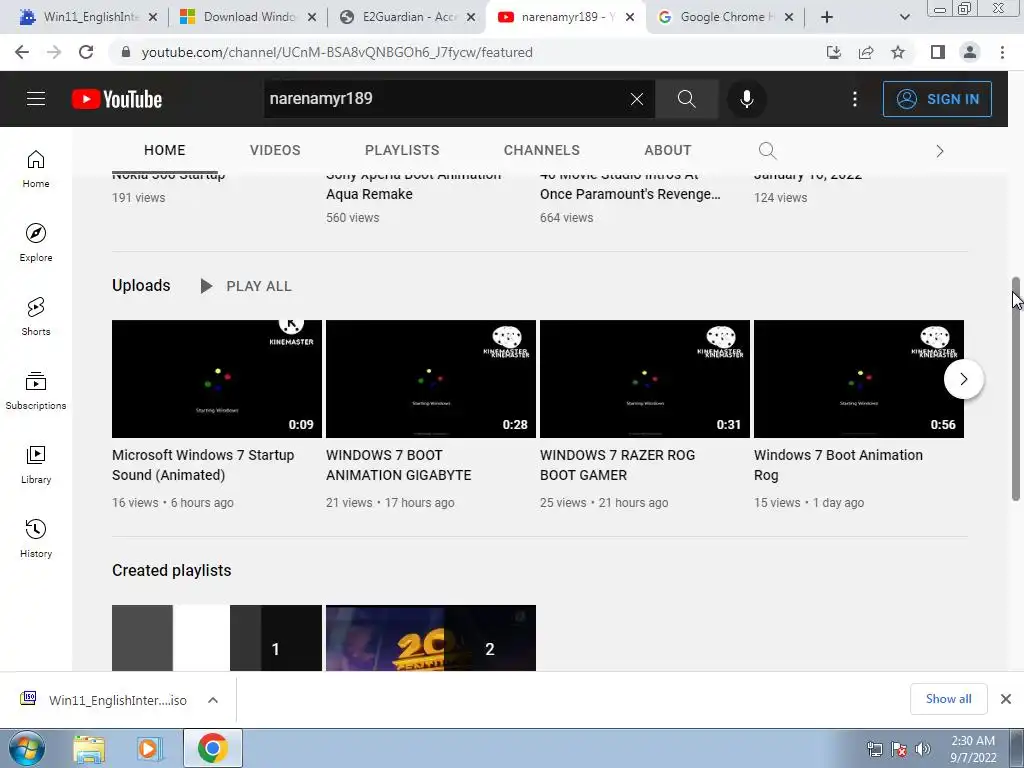Open the Chrome three-dot menu

click(x=1002, y=52)
